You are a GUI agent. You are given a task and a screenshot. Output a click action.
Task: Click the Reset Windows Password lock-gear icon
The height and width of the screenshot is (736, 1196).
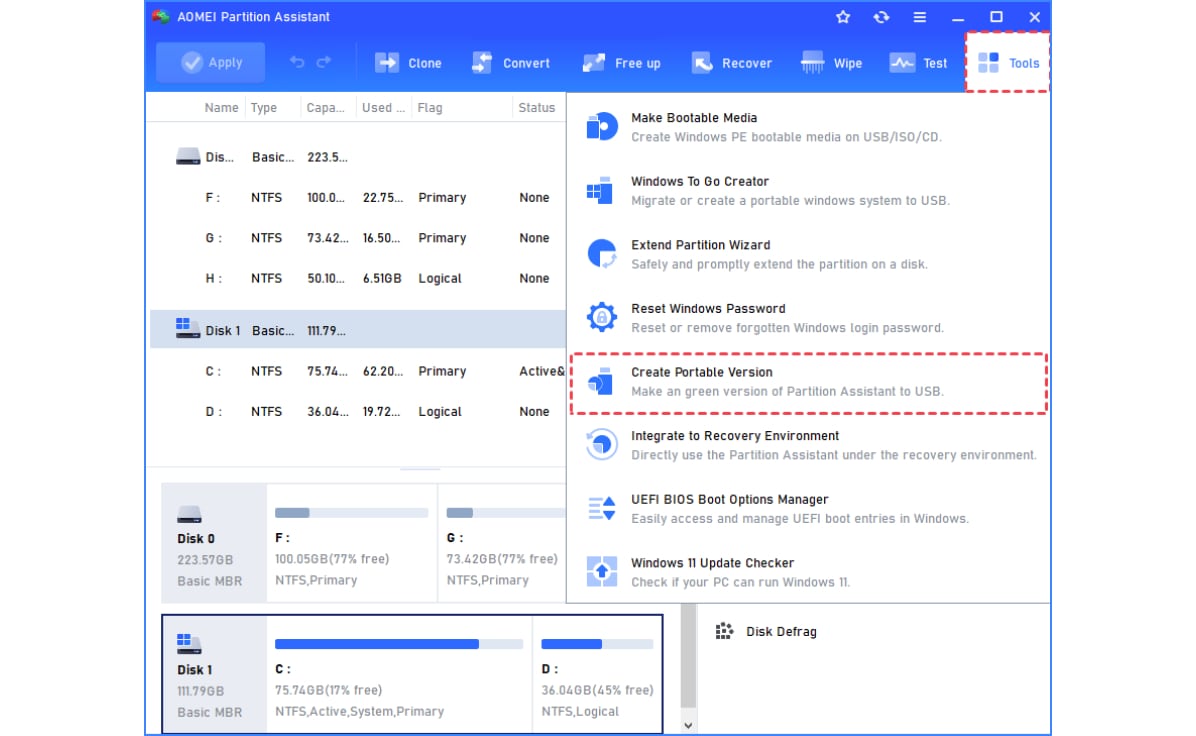pyautogui.click(x=602, y=317)
